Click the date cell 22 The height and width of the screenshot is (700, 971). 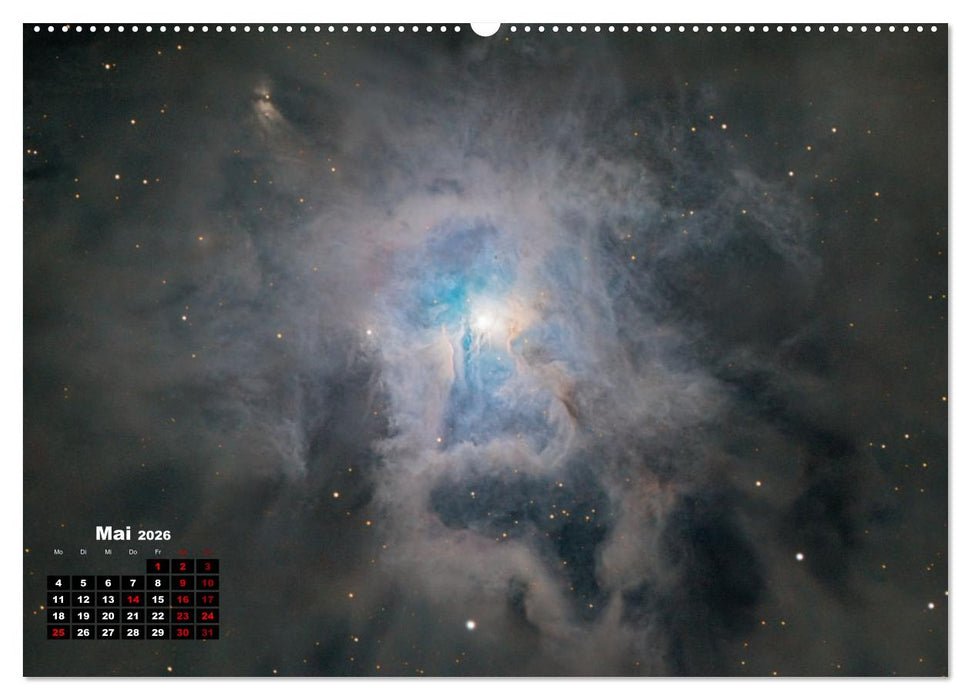(x=157, y=615)
